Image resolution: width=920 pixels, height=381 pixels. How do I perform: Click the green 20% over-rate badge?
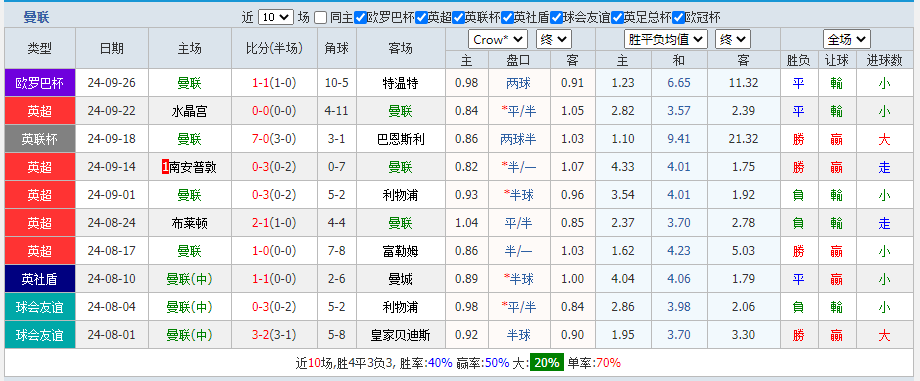pos(547,363)
